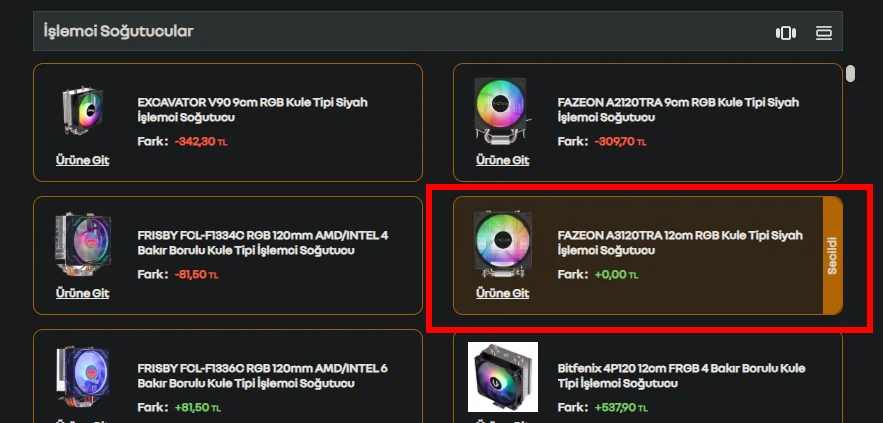Click price difference -81,50 TL
This screenshot has height=423, width=883.
click(197, 275)
